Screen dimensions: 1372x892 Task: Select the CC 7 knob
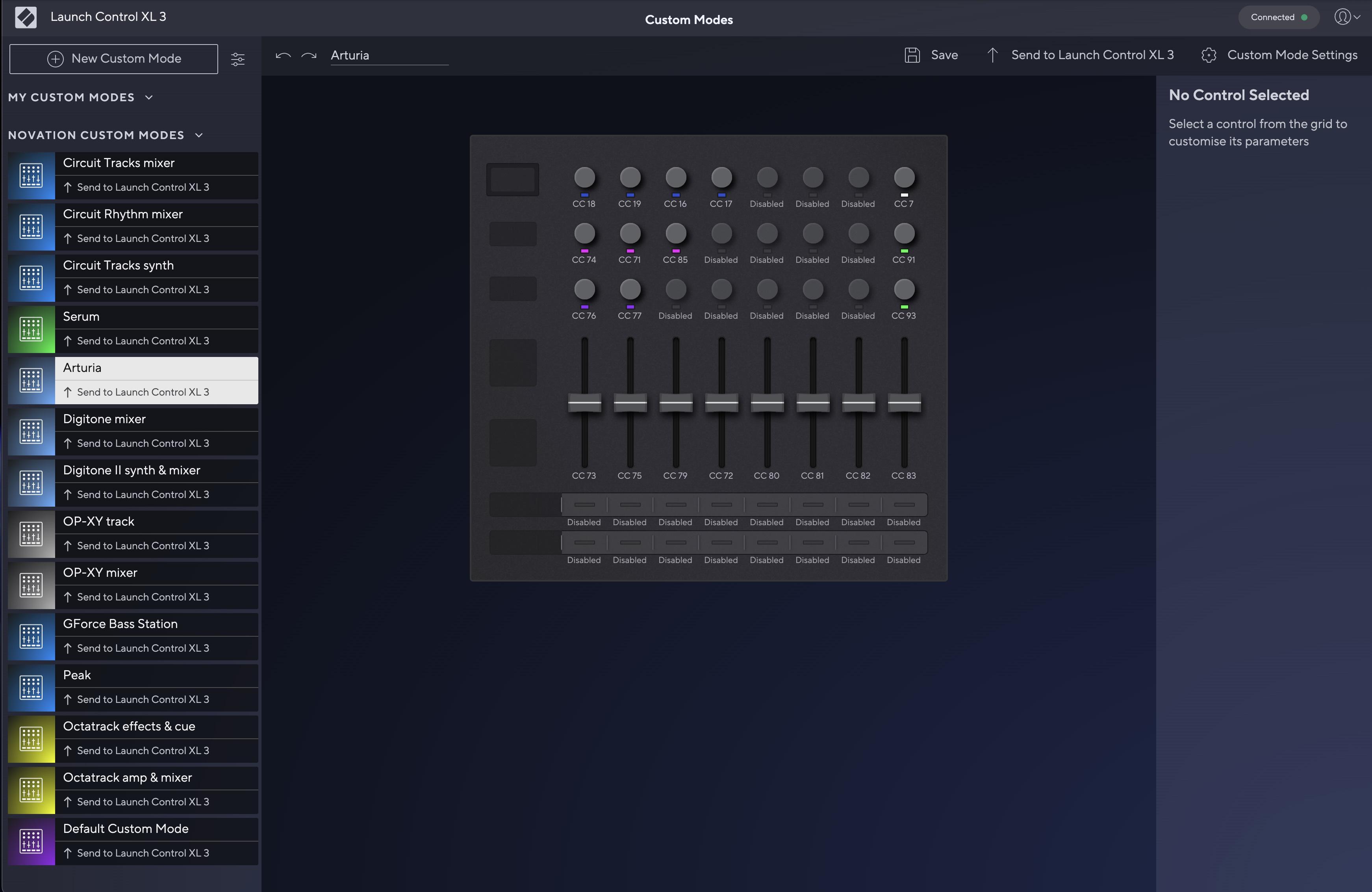[904, 178]
